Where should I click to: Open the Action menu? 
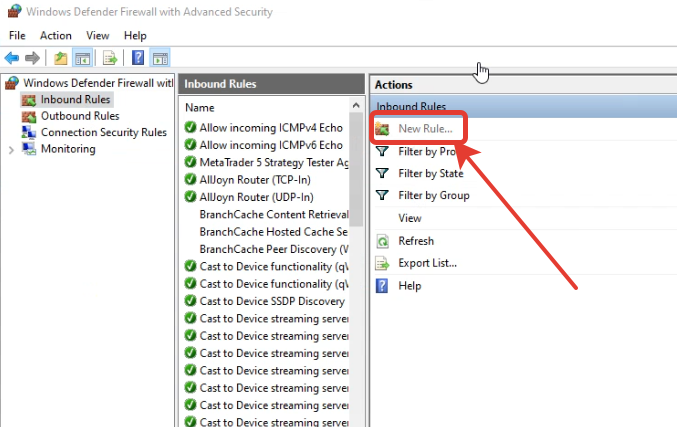[x=56, y=35]
